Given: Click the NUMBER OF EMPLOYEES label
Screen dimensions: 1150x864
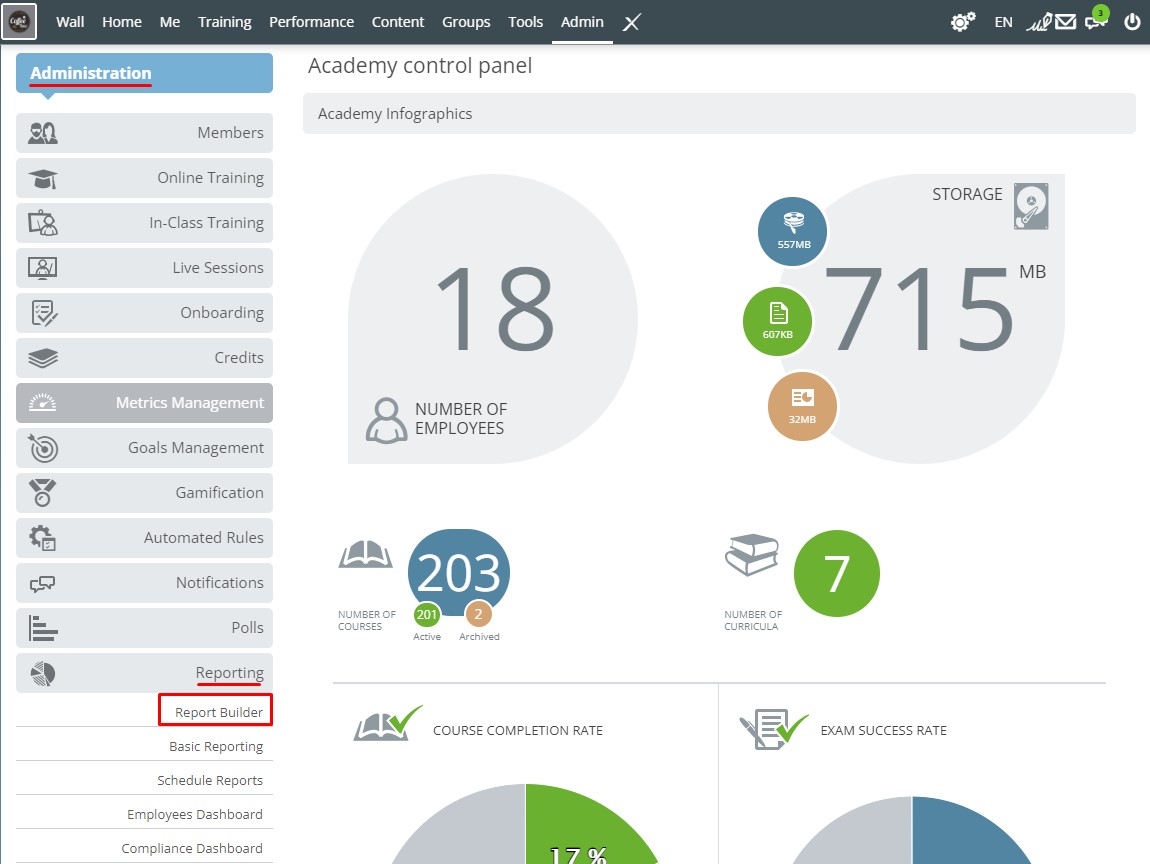Looking at the screenshot, I should click(x=461, y=419).
